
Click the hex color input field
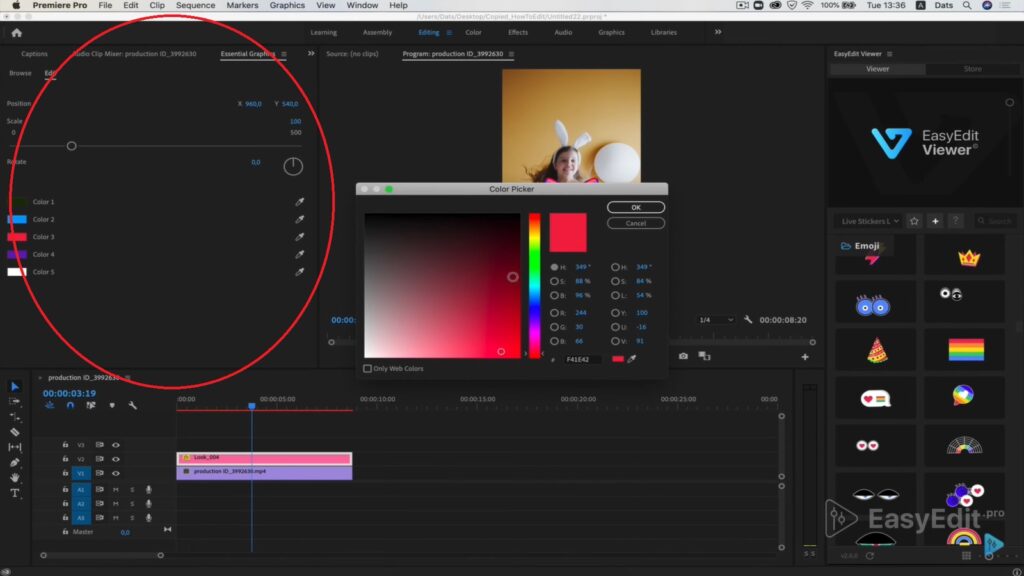tap(583, 359)
